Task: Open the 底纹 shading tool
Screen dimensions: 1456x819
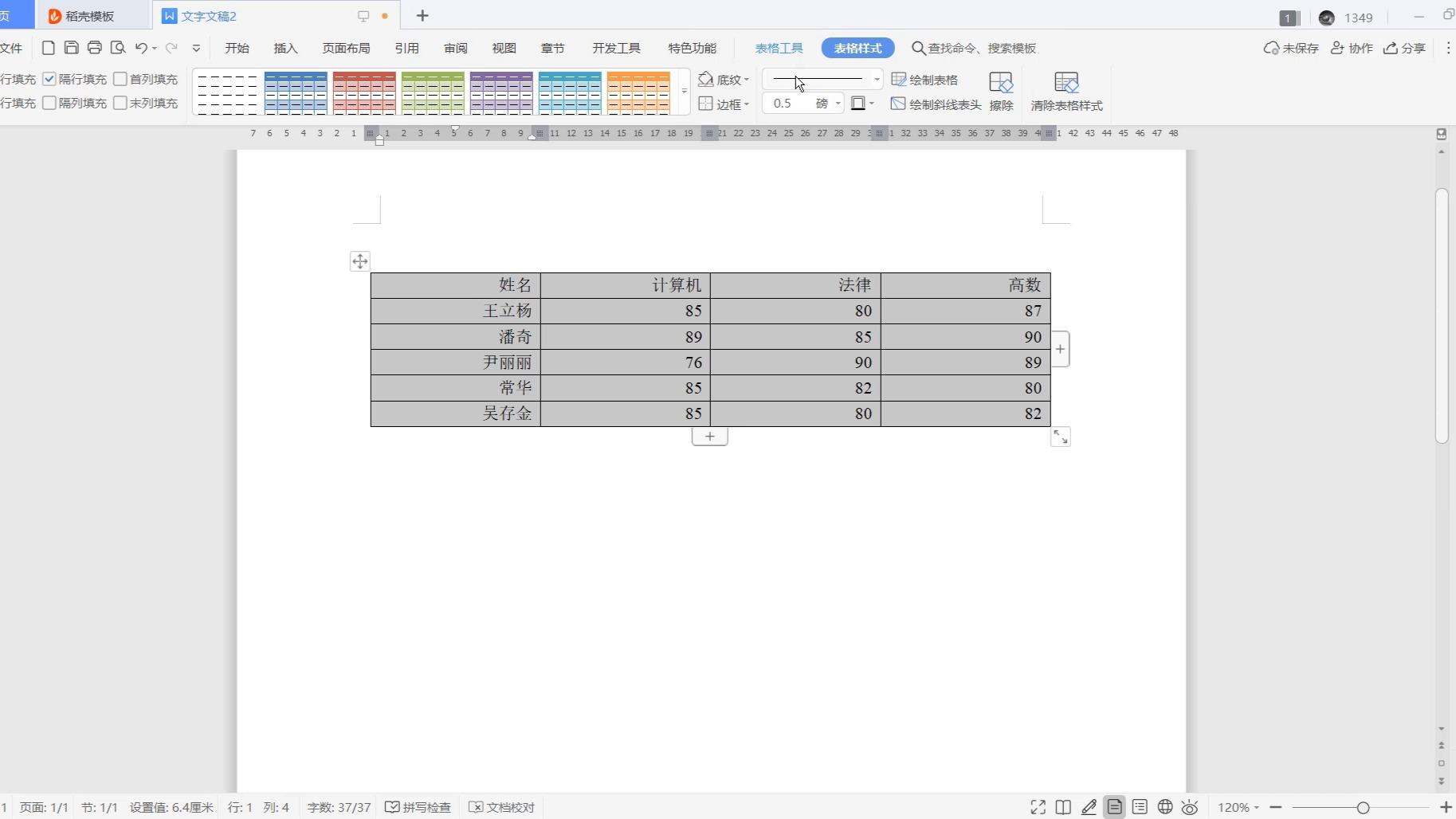Action: coord(723,80)
